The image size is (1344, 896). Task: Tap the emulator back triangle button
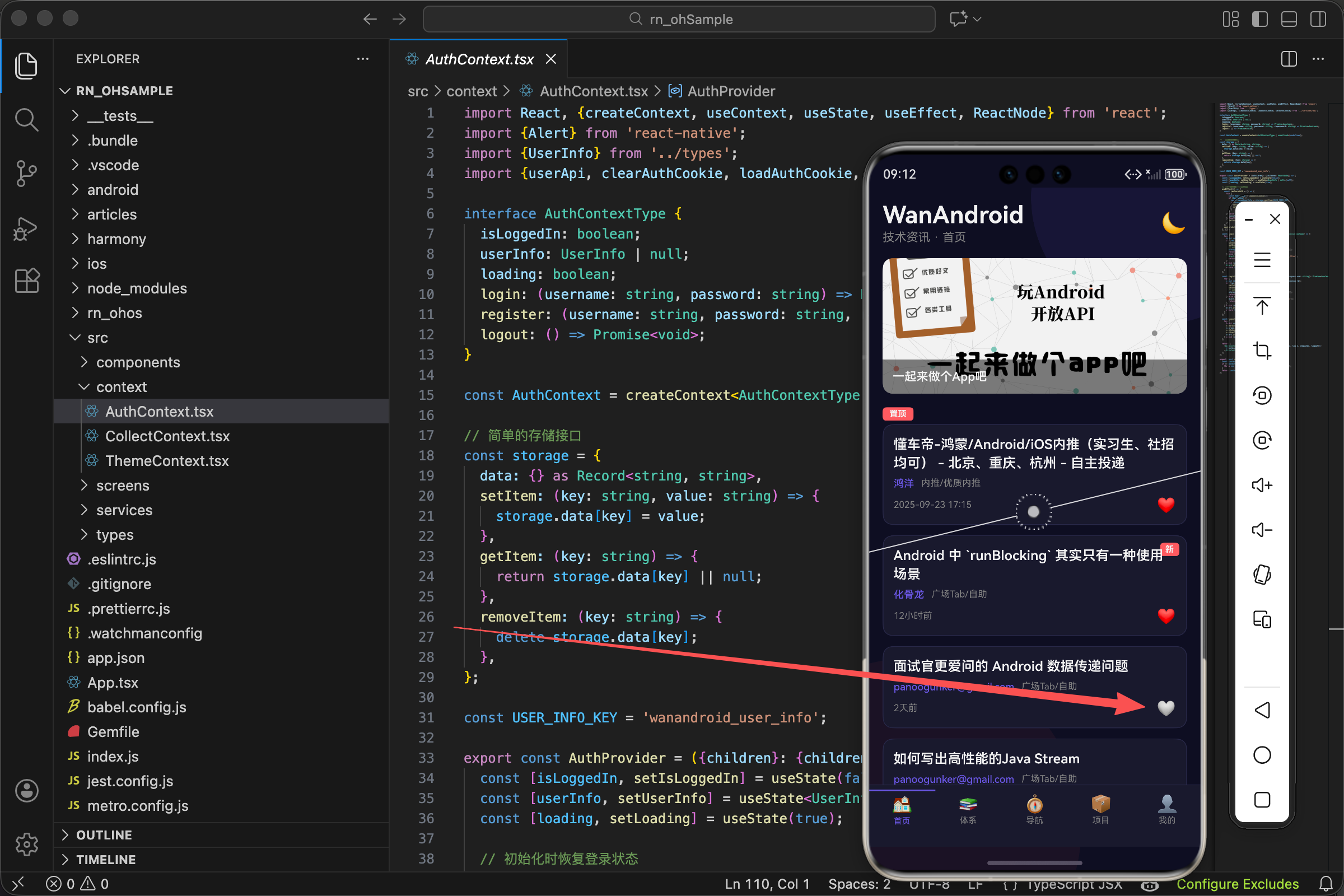coord(1262,710)
